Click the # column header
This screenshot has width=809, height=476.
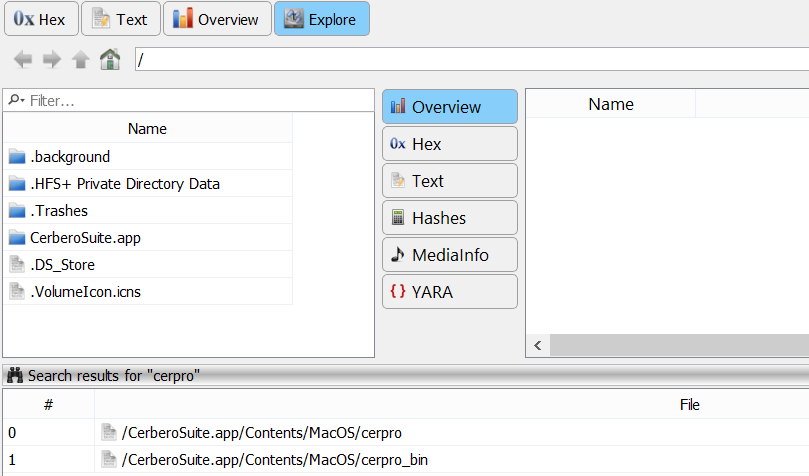[x=48, y=405]
